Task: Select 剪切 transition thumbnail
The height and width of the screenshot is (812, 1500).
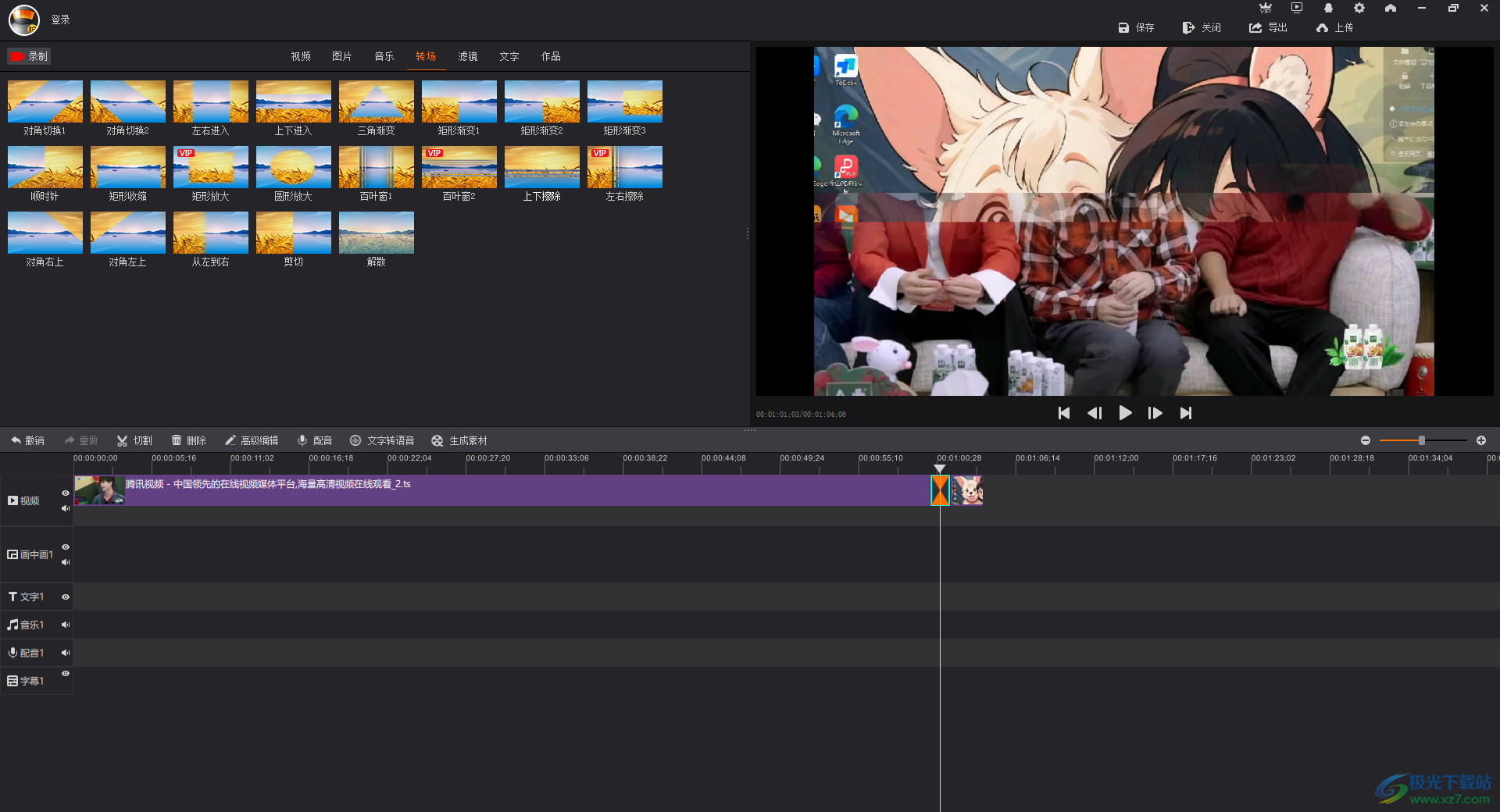Action: (294, 233)
